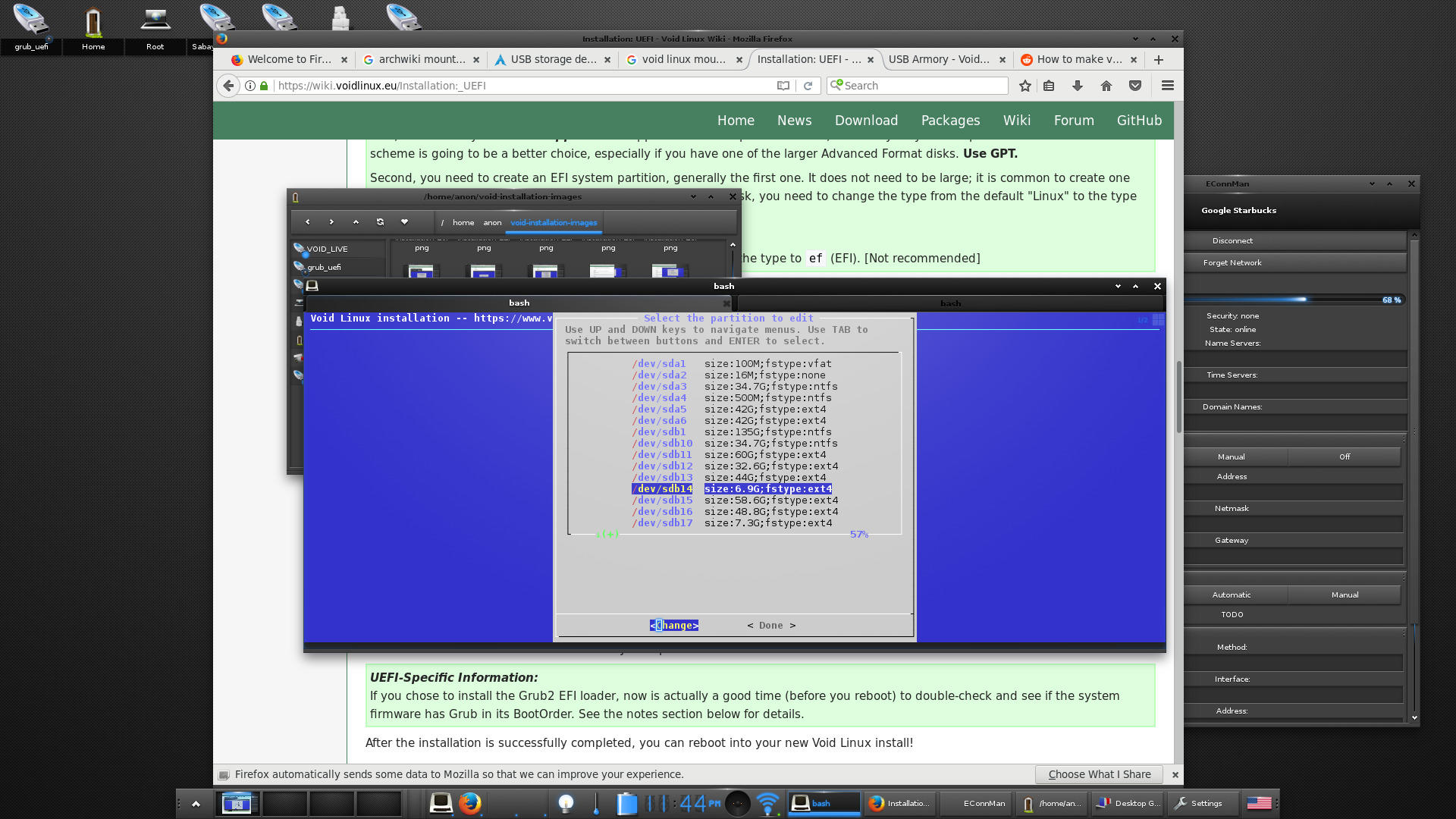Click Forget Network in EConnMan
The height and width of the screenshot is (819, 1456).
click(x=1294, y=262)
